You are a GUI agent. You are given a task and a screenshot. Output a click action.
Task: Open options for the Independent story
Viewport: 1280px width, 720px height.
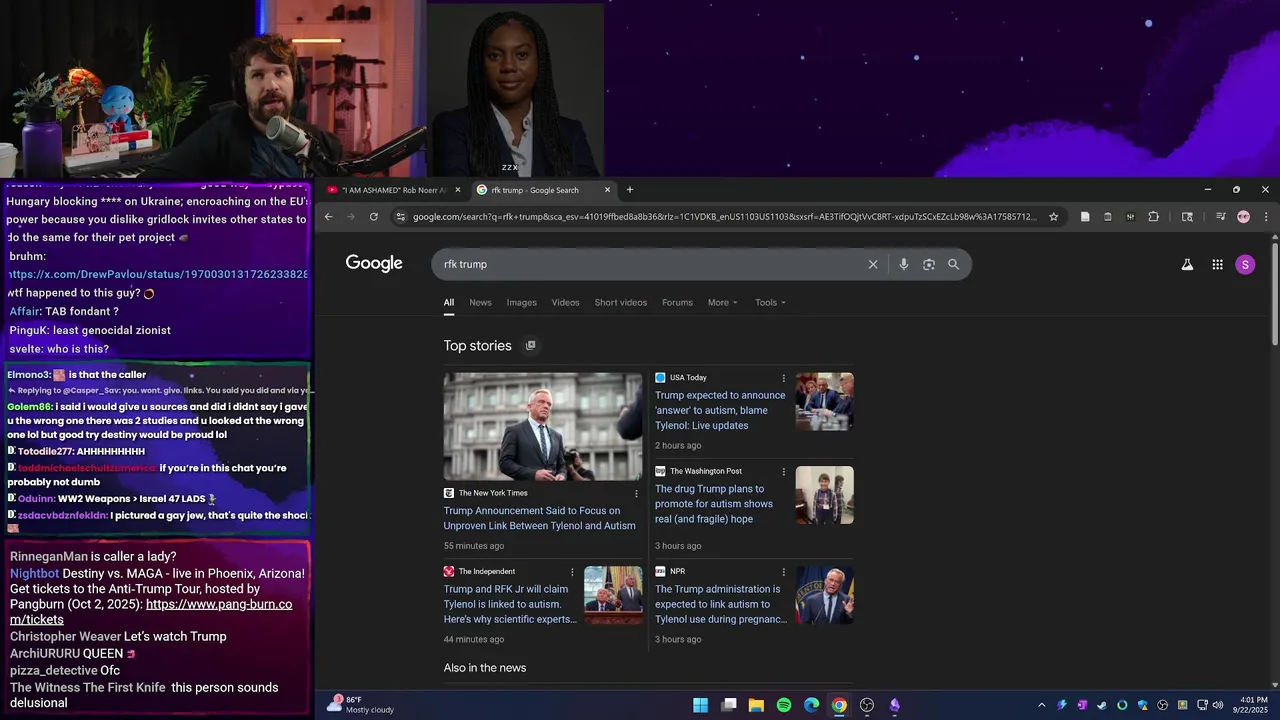coord(572,572)
